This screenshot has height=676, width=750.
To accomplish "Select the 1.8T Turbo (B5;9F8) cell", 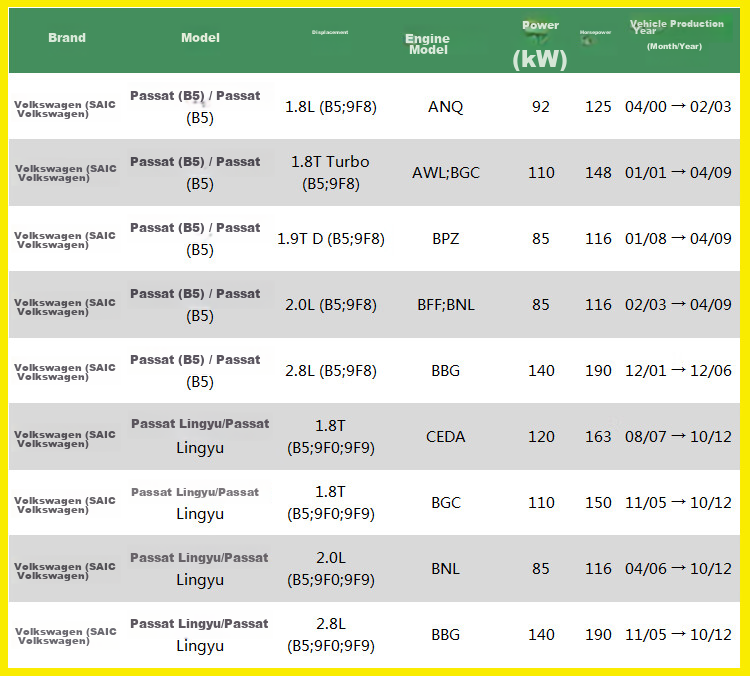I will click(331, 172).
